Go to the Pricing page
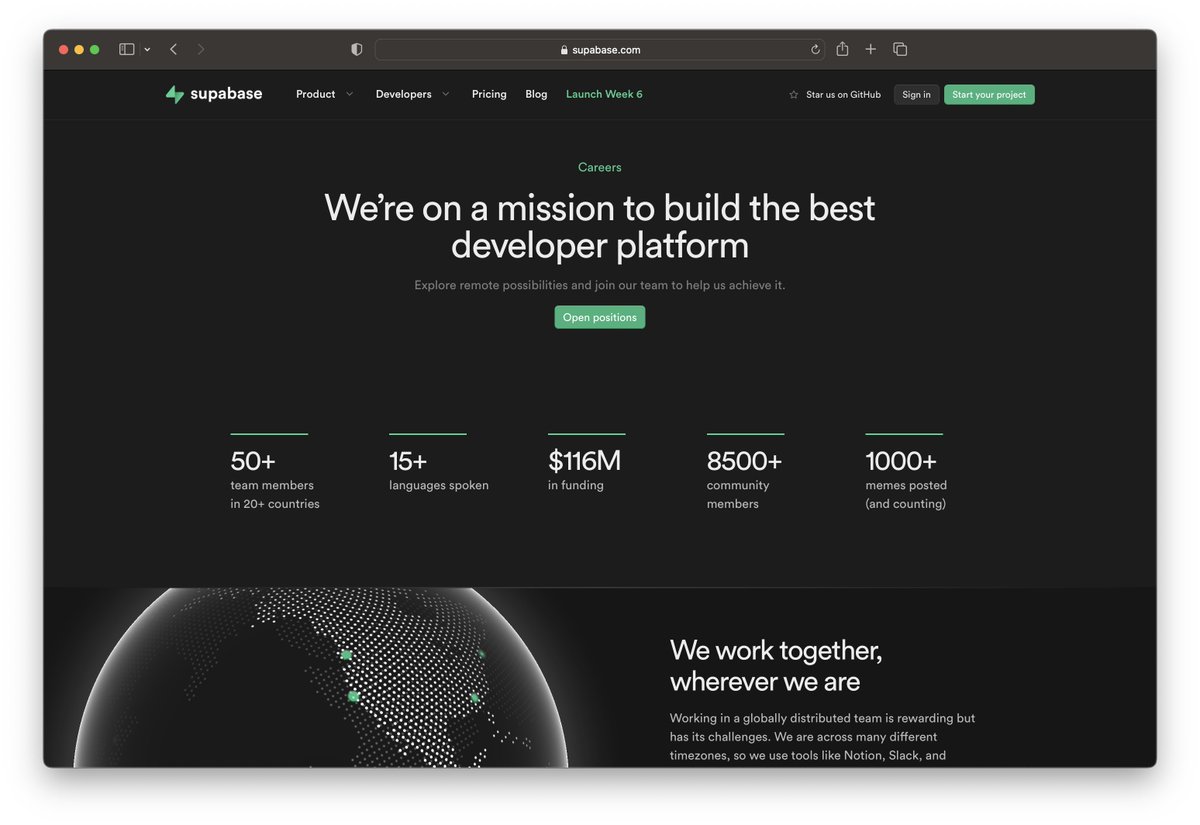This screenshot has height=825, width=1200. (x=489, y=94)
